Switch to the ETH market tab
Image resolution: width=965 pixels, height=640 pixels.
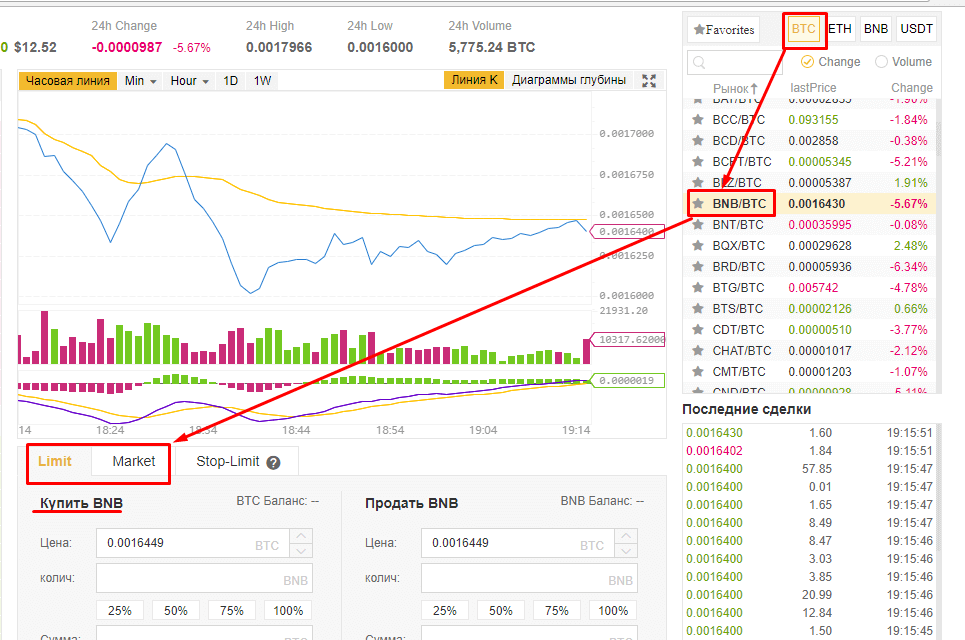pyautogui.click(x=840, y=29)
